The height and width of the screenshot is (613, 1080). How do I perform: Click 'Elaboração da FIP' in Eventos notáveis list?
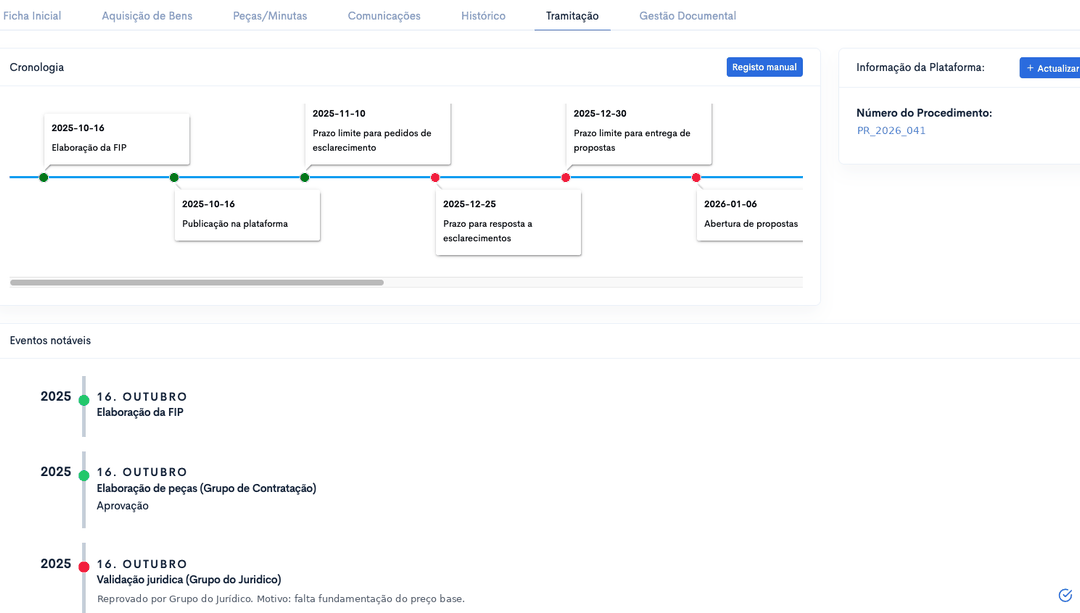click(x=140, y=413)
